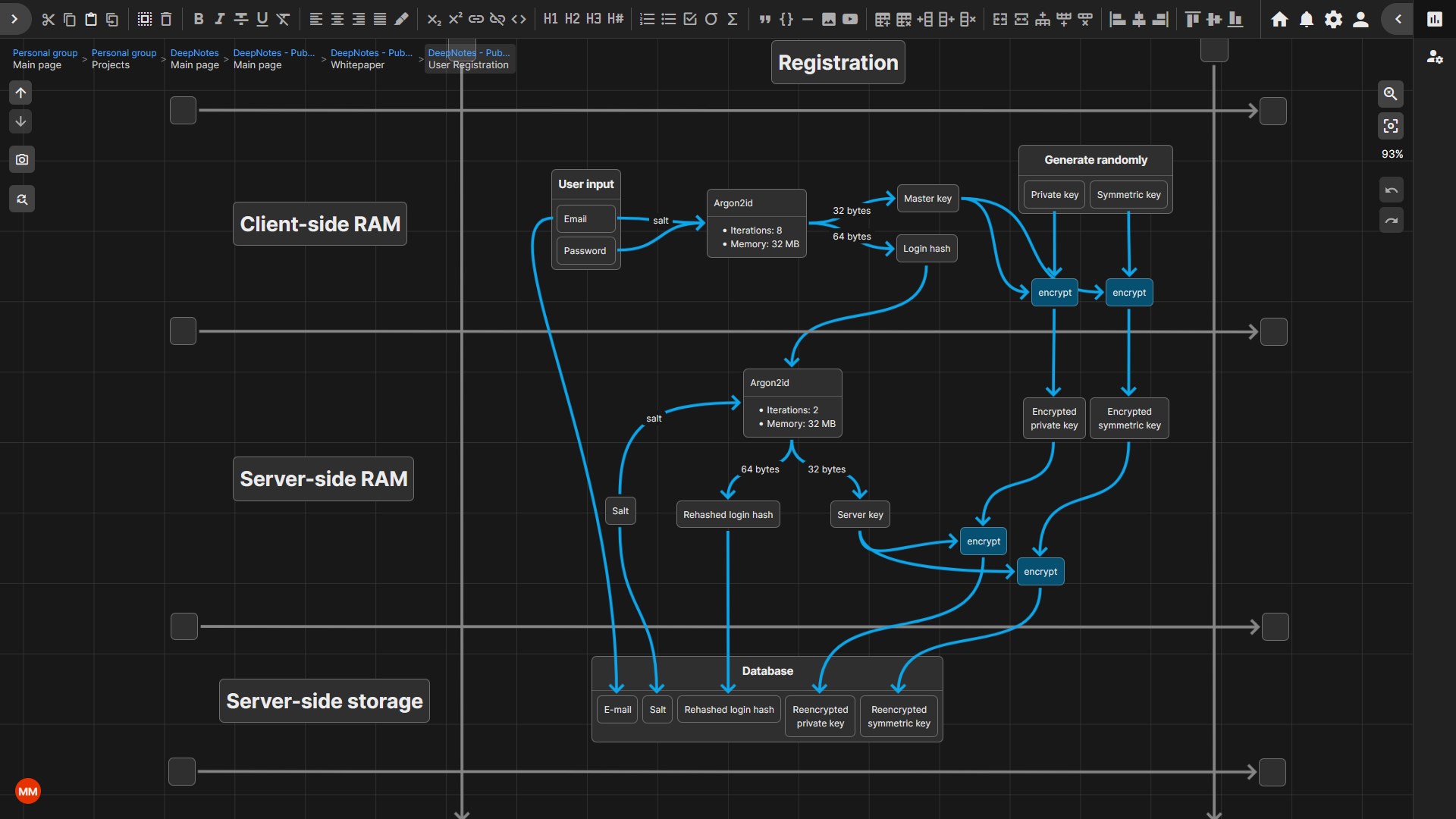Click the cut scissors icon
This screenshot has height=819, width=1456.
pos(49,19)
